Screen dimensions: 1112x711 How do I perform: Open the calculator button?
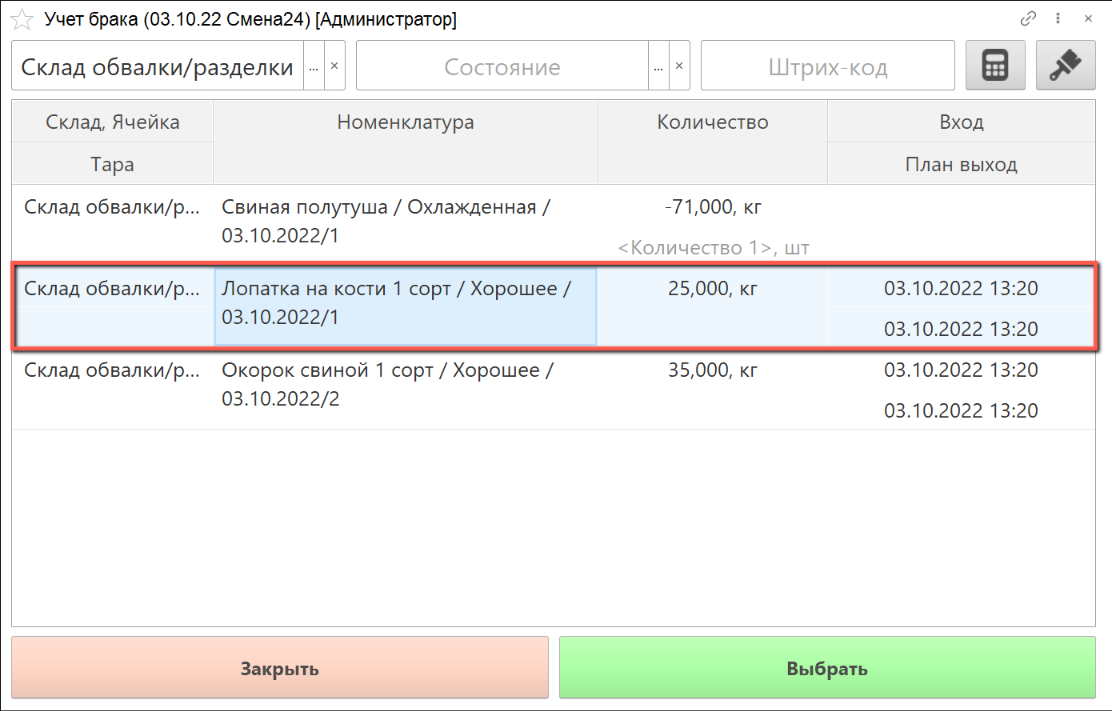click(995, 66)
